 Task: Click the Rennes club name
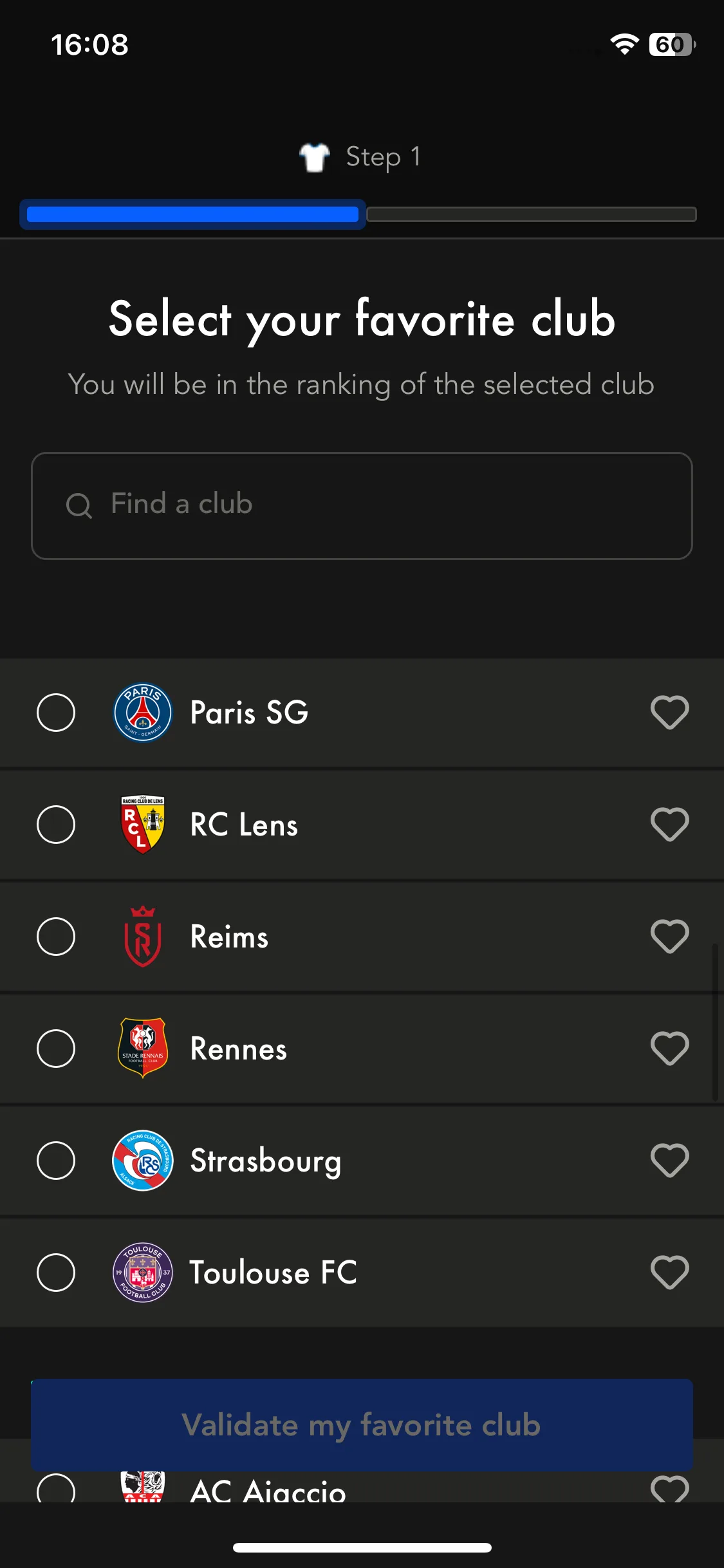coord(239,1049)
